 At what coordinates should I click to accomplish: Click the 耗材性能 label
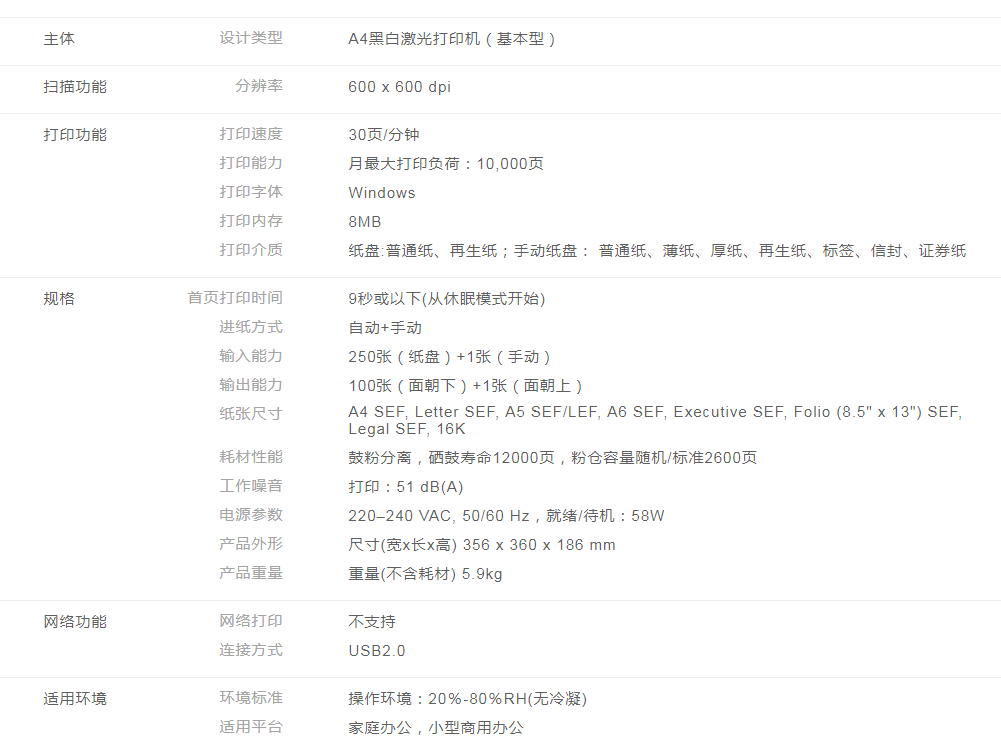click(251, 457)
